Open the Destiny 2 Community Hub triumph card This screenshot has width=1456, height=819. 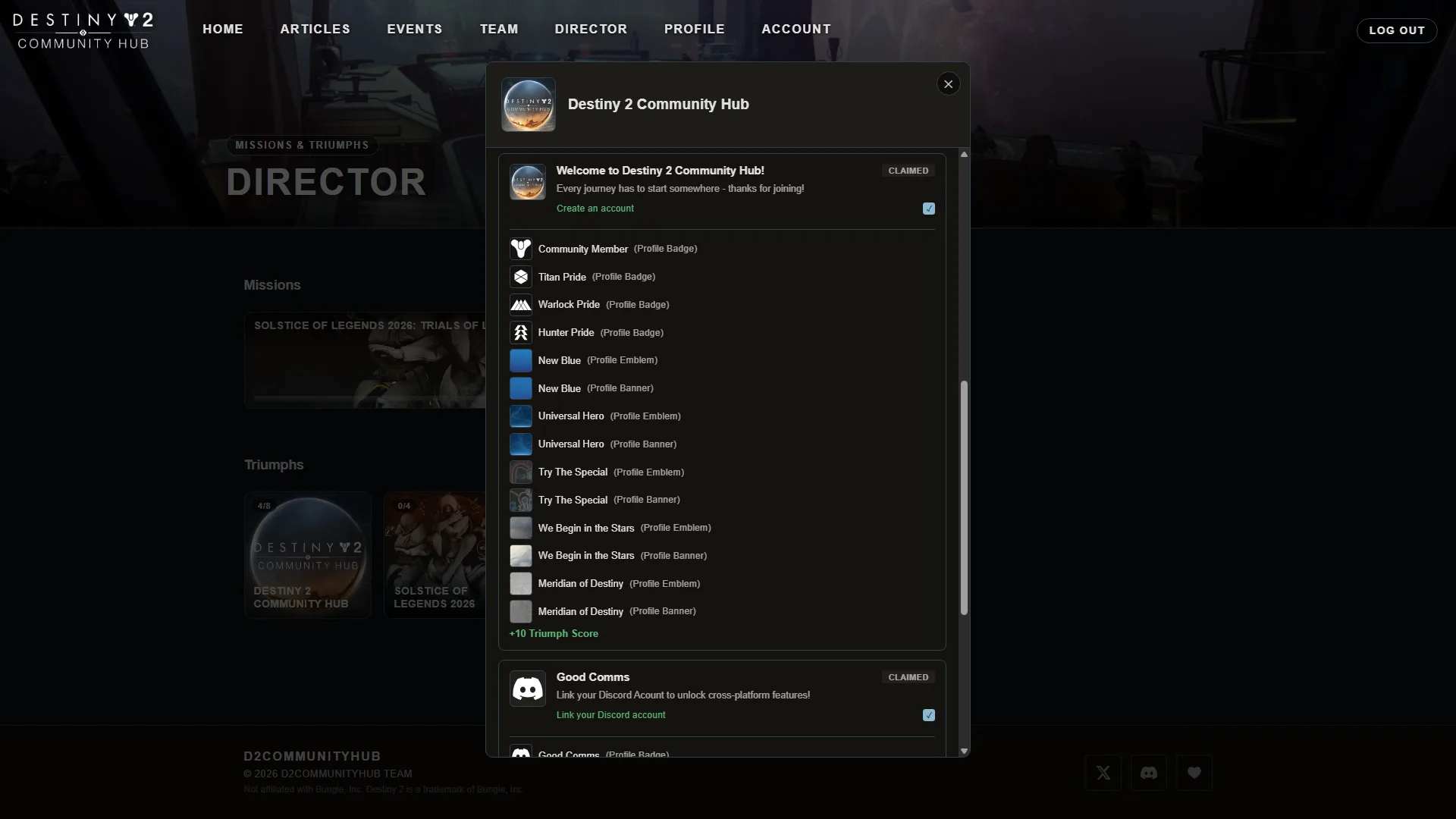point(308,555)
